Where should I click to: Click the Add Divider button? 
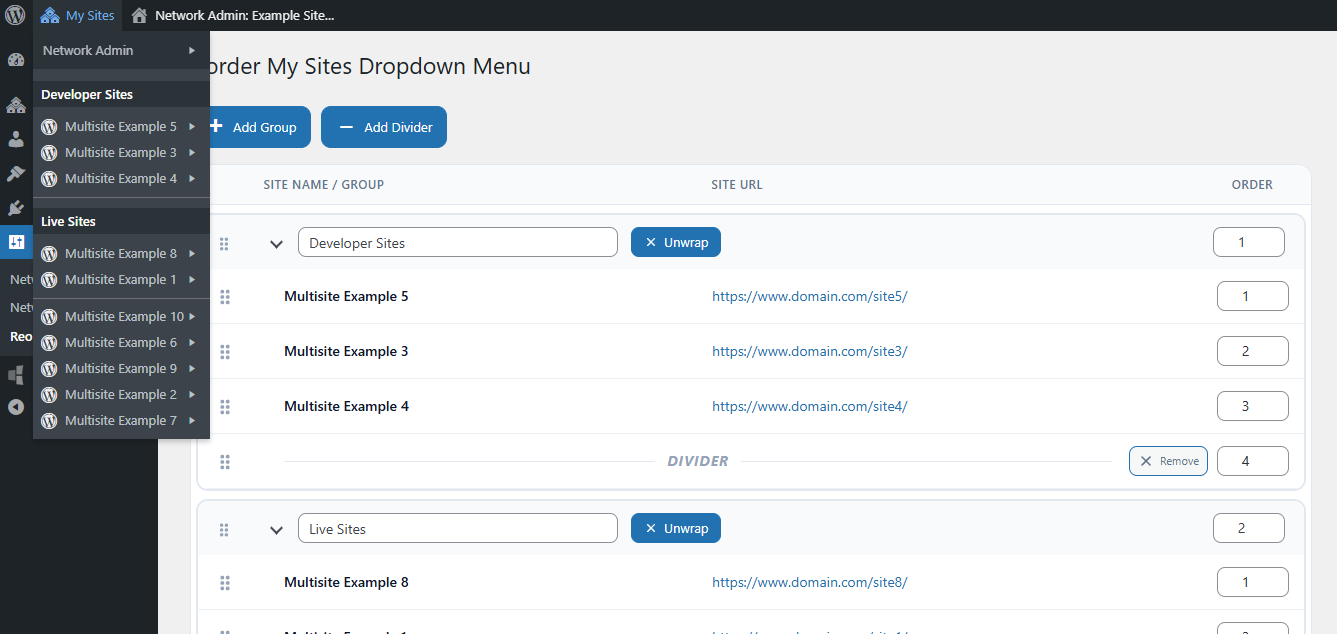click(x=384, y=128)
